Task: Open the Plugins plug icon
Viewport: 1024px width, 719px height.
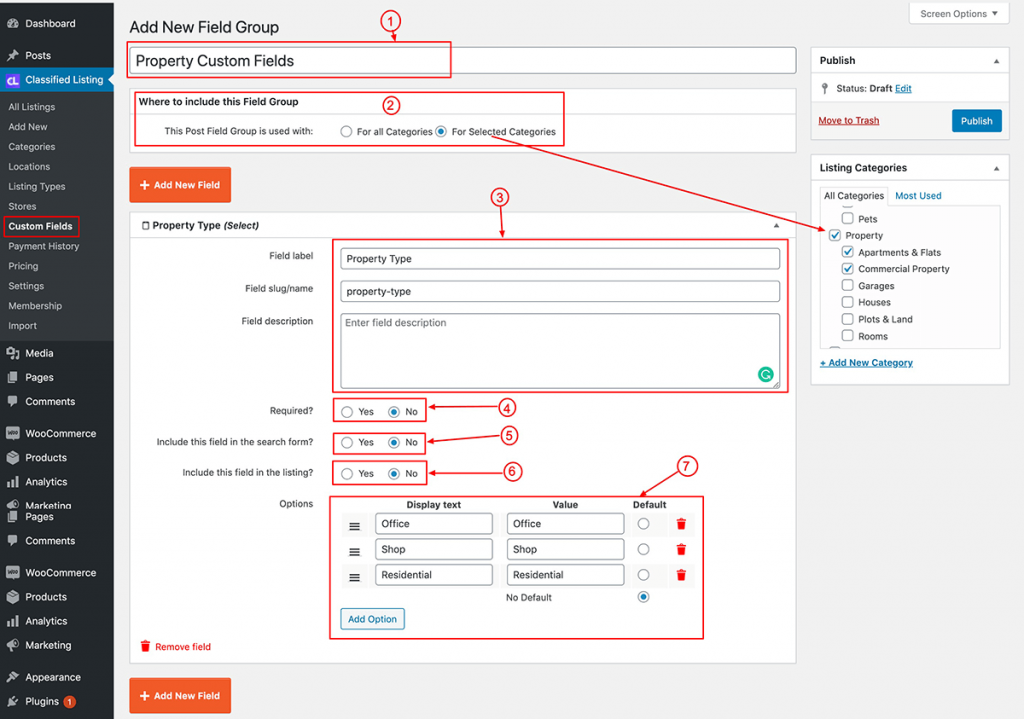Action: coord(12,701)
